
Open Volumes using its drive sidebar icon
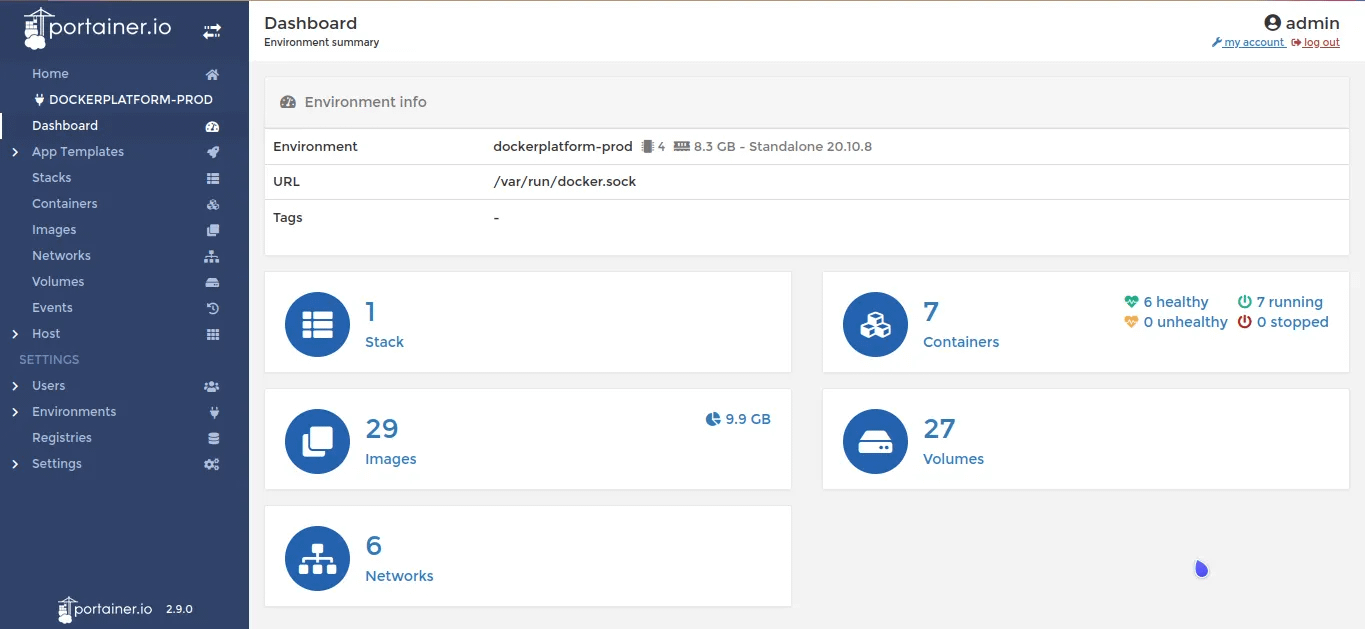(212, 281)
